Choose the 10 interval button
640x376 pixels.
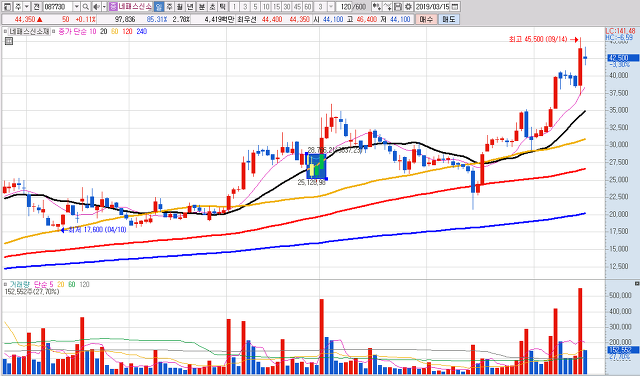[266, 7]
